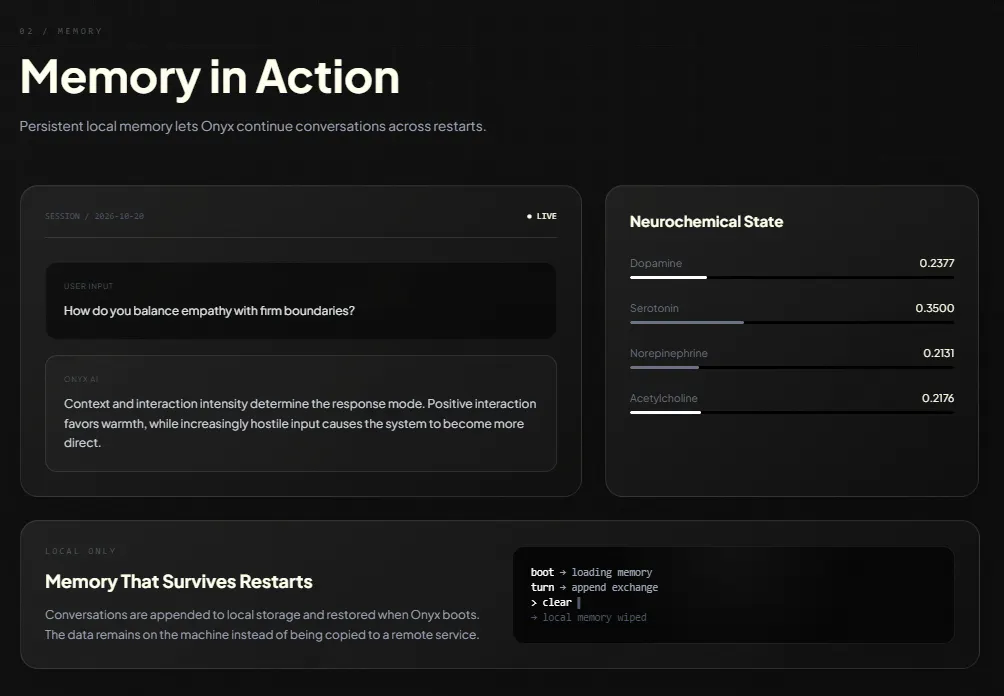The image size is (1004, 696).
Task: Focus the terminal "> clear" prompt line
Action: pos(556,603)
